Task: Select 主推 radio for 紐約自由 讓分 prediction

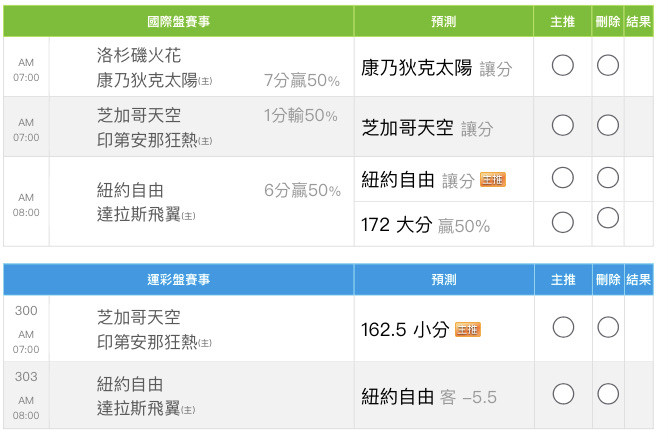Action: (x=562, y=178)
